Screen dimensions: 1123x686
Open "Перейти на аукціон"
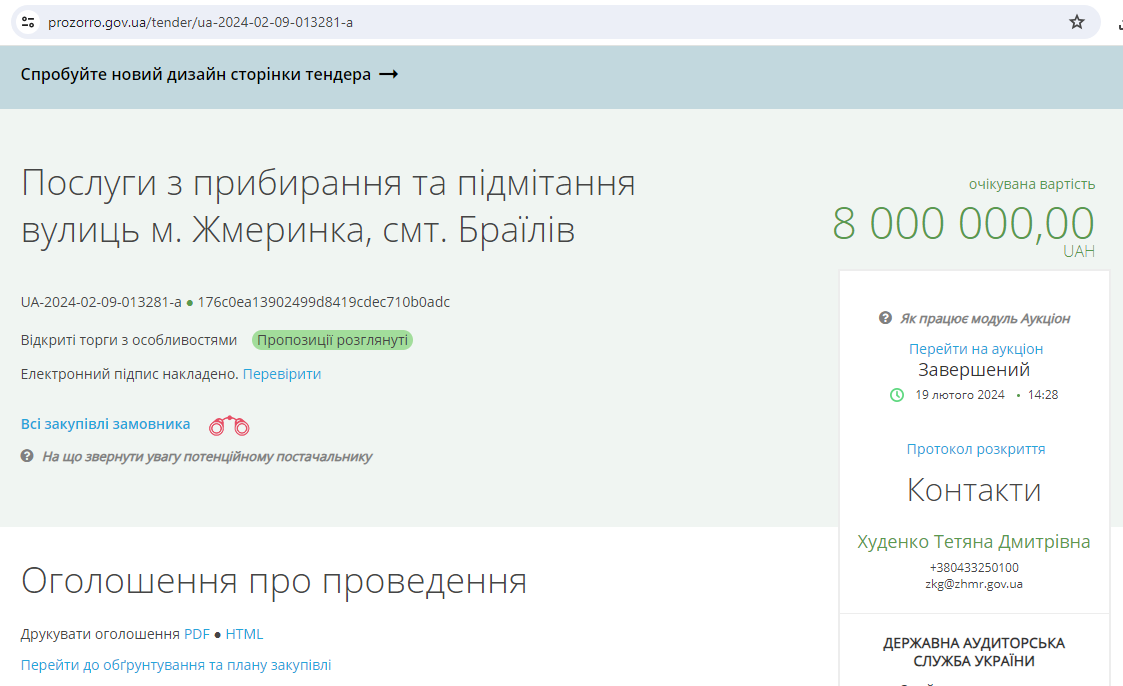tap(975, 348)
